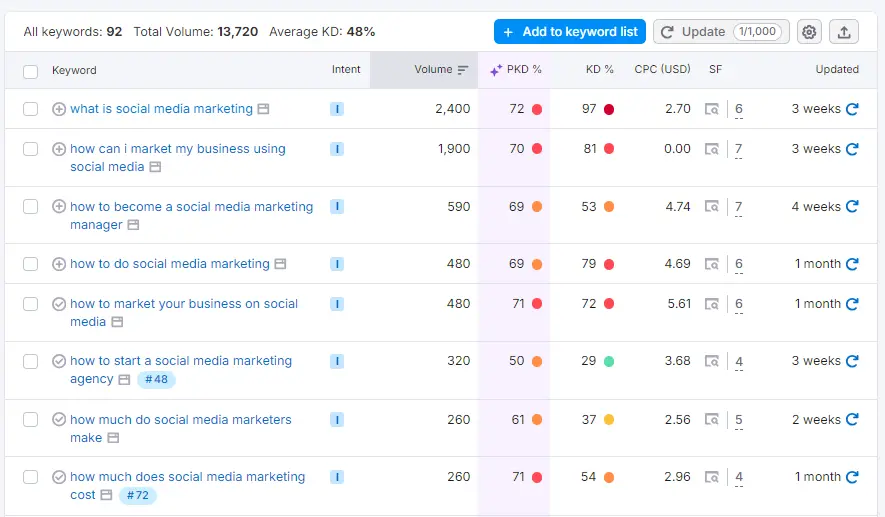Click the Intent badge for 'how can i market my business'

pyautogui.click(x=337, y=149)
